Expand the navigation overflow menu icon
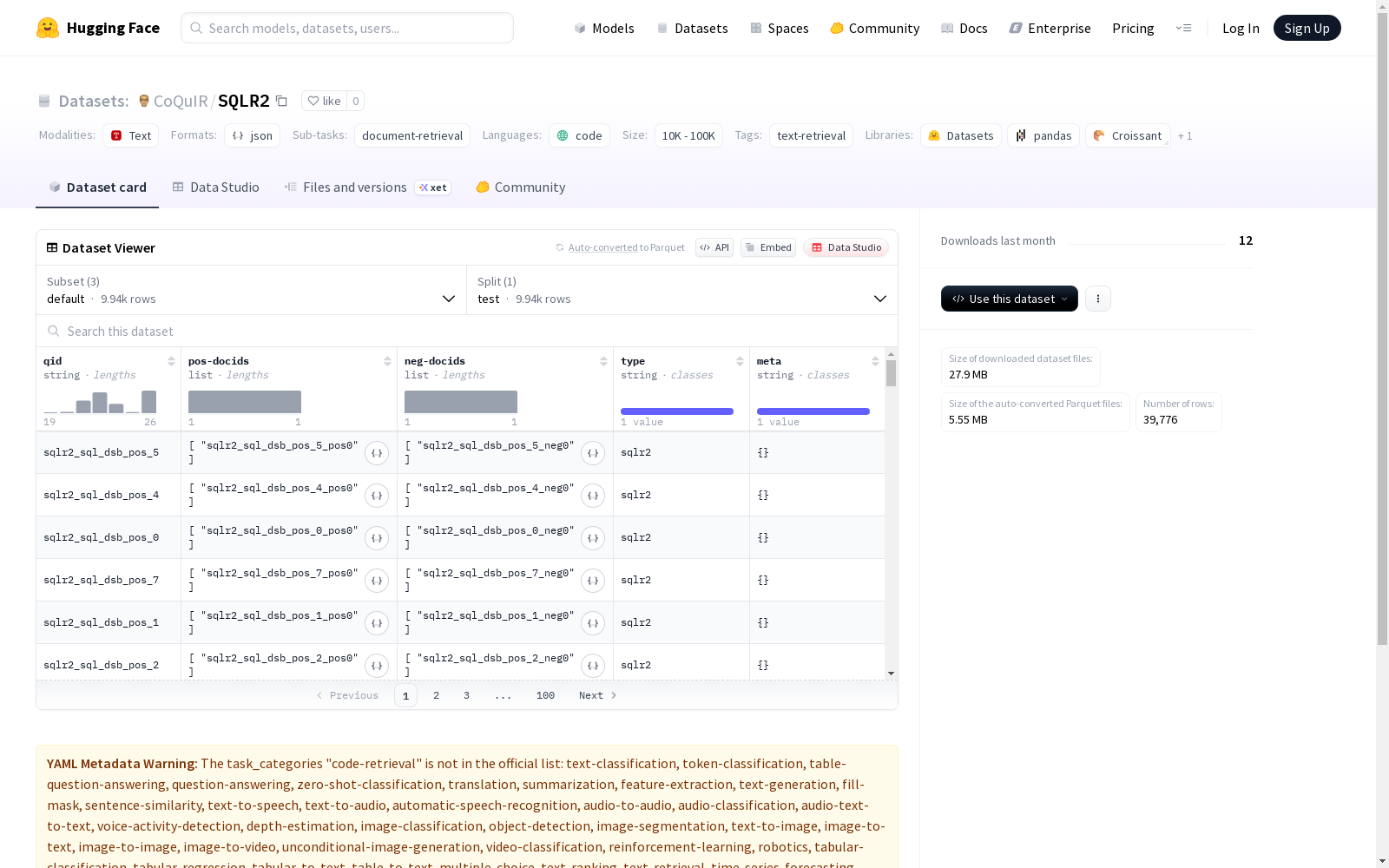 1183,28
